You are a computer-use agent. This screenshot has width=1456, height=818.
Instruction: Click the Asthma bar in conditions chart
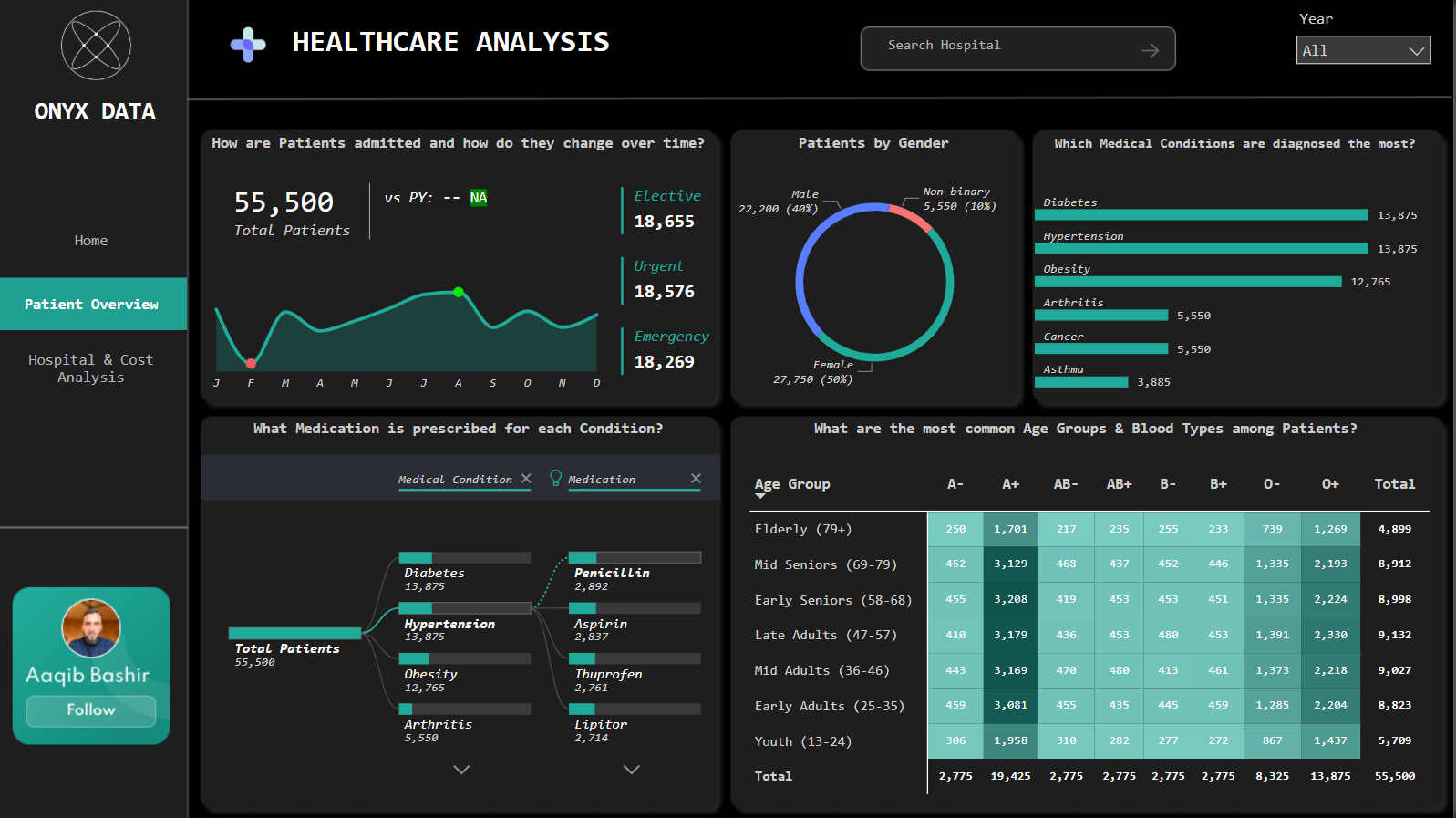tap(1081, 382)
